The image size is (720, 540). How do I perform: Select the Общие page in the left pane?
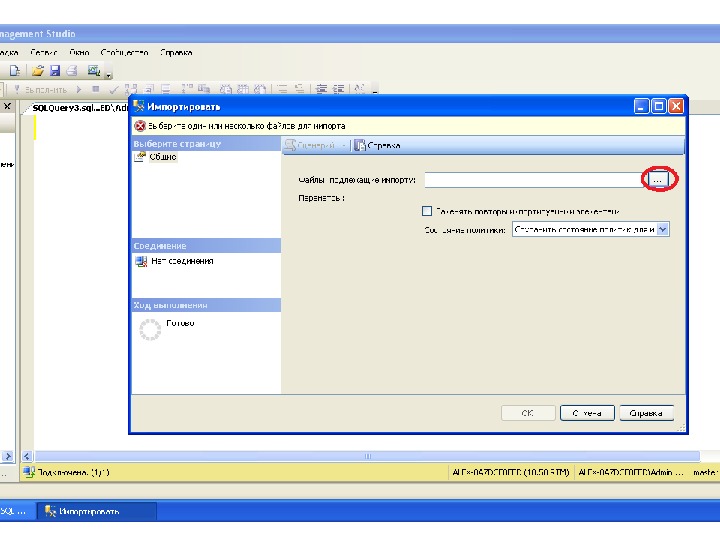click(163, 157)
